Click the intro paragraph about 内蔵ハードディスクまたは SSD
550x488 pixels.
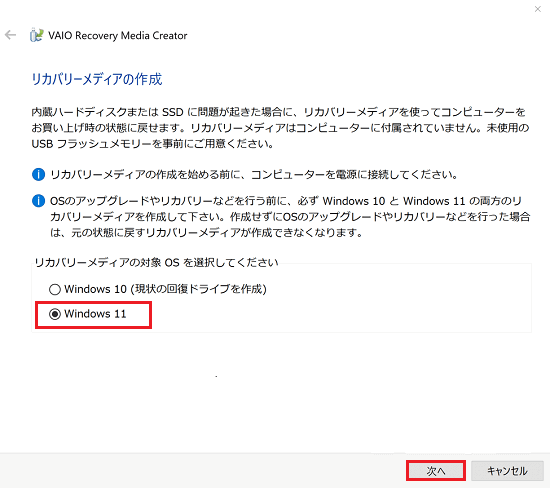point(280,128)
